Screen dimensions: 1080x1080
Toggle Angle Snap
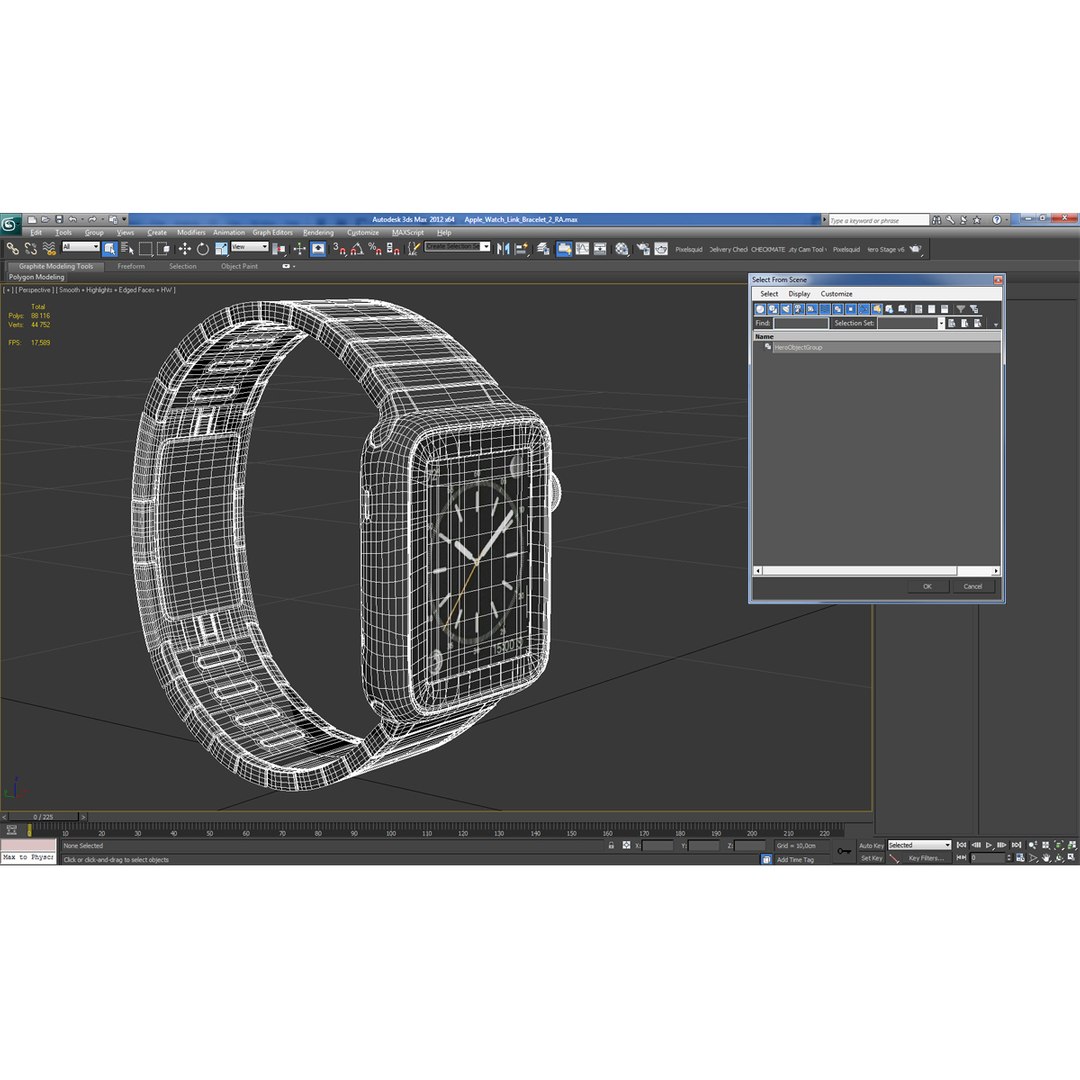click(357, 249)
